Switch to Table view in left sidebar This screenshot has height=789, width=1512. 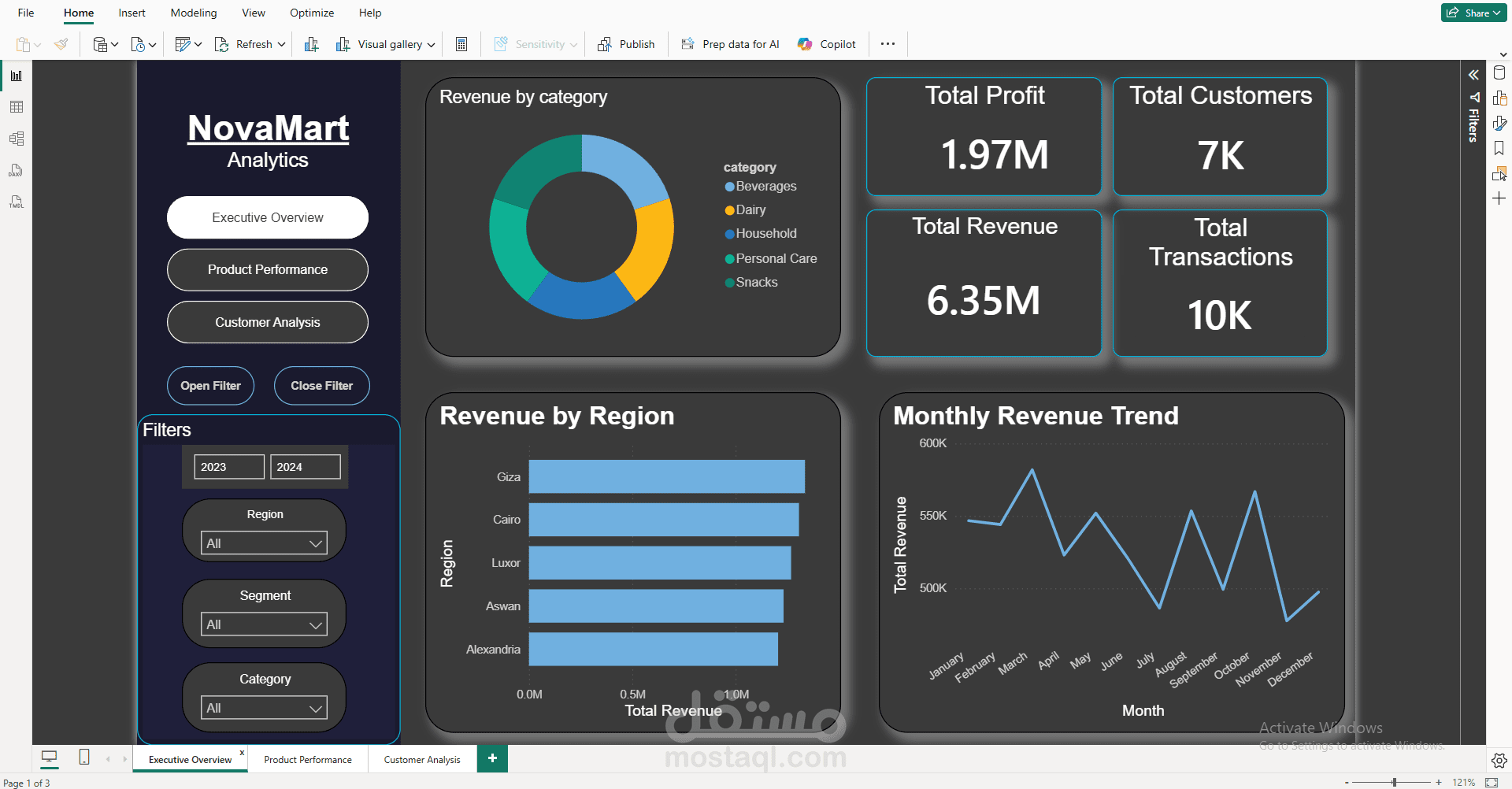coord(17,107)
